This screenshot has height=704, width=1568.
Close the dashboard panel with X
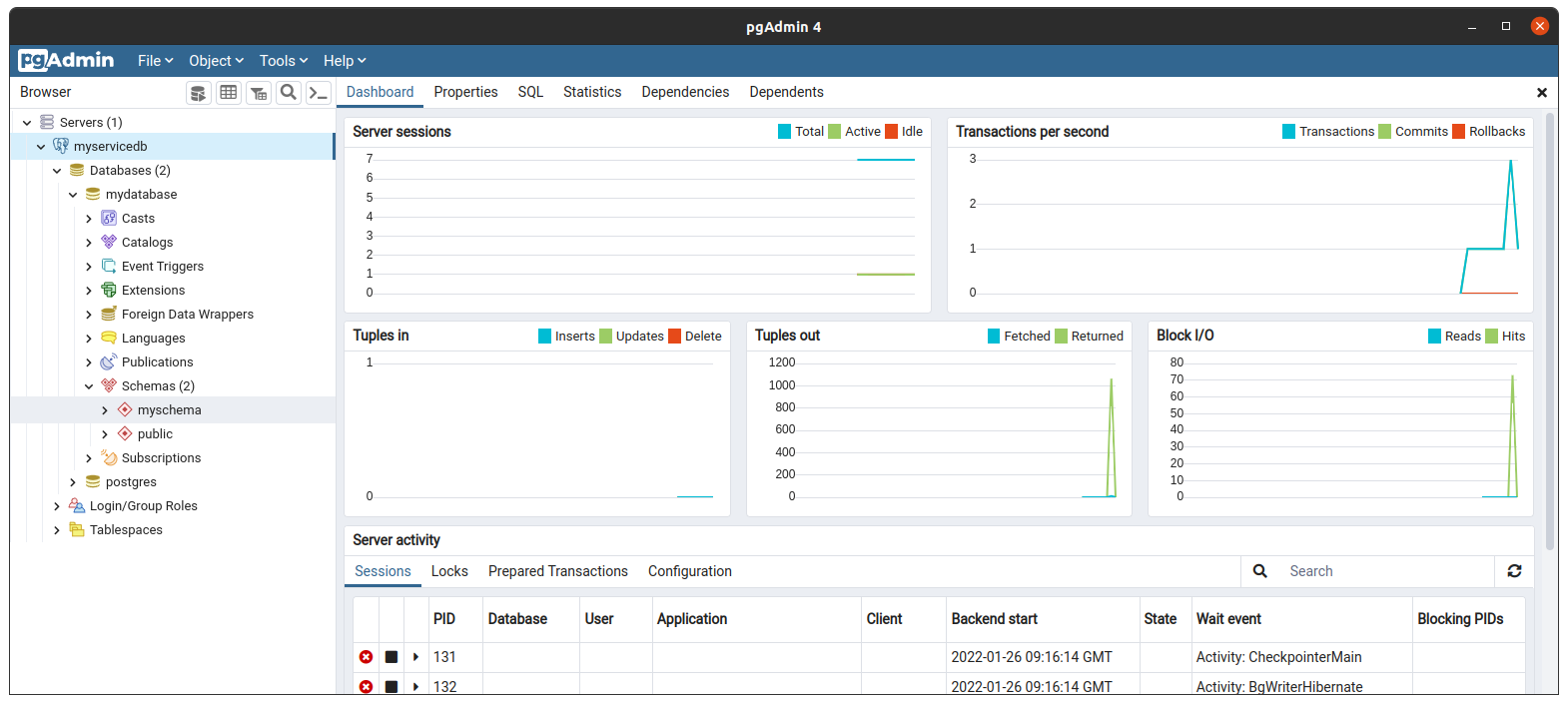1542,93
